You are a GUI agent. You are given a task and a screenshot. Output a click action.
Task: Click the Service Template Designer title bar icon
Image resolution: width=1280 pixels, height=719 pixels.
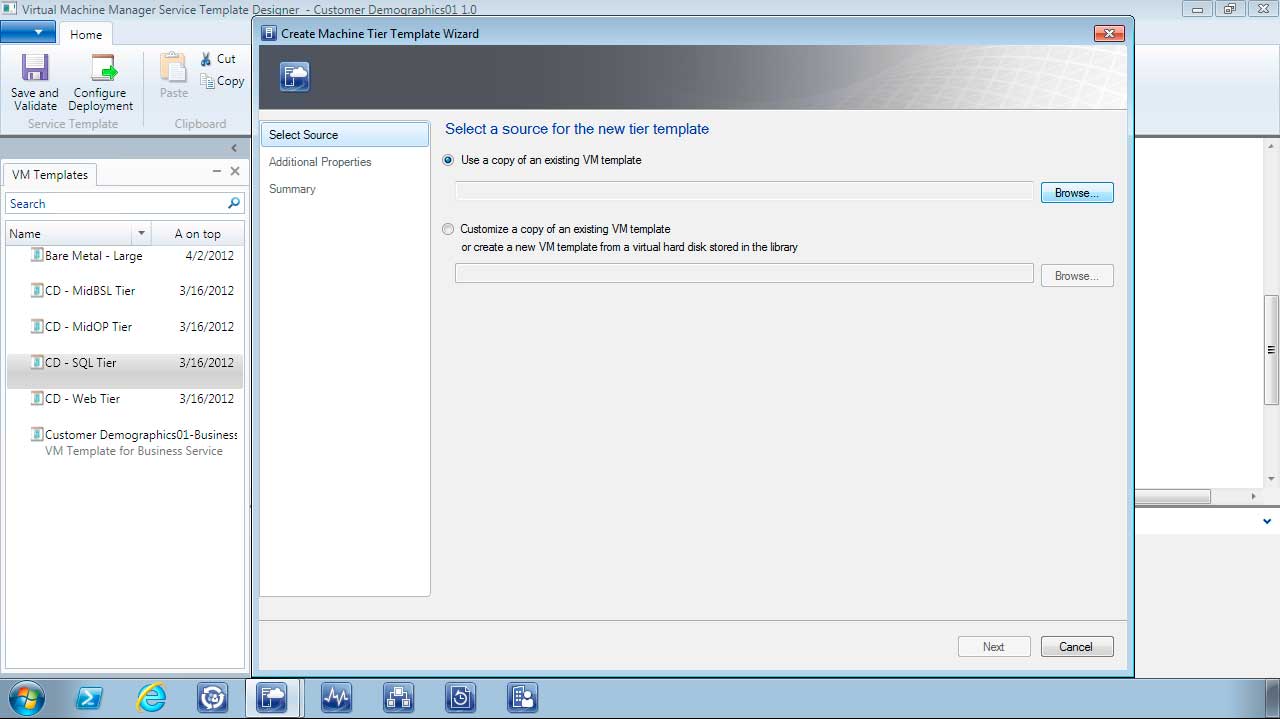coord(9,9)
